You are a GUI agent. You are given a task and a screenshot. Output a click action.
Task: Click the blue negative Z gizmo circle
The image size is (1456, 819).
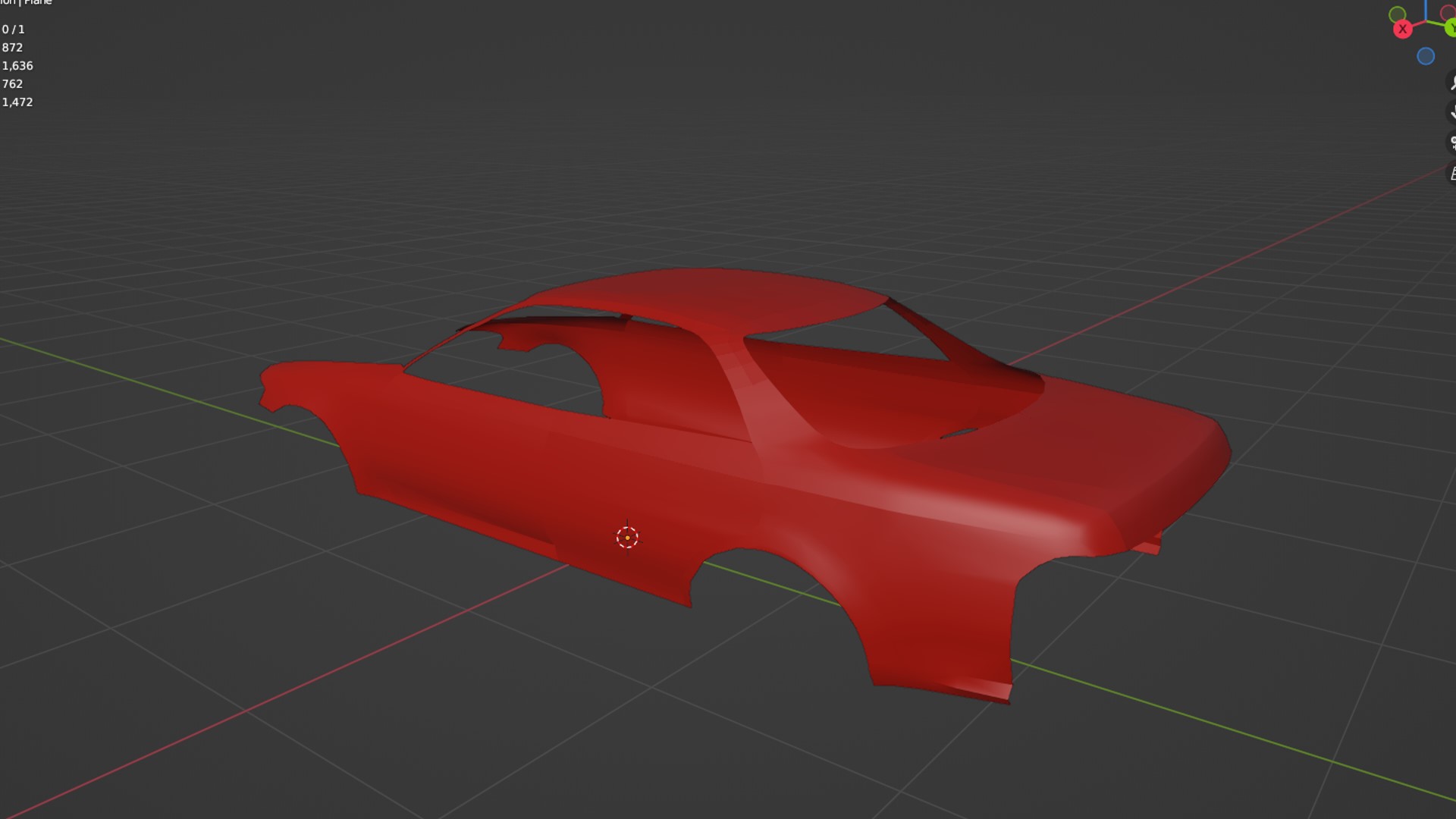(1426, 56)
